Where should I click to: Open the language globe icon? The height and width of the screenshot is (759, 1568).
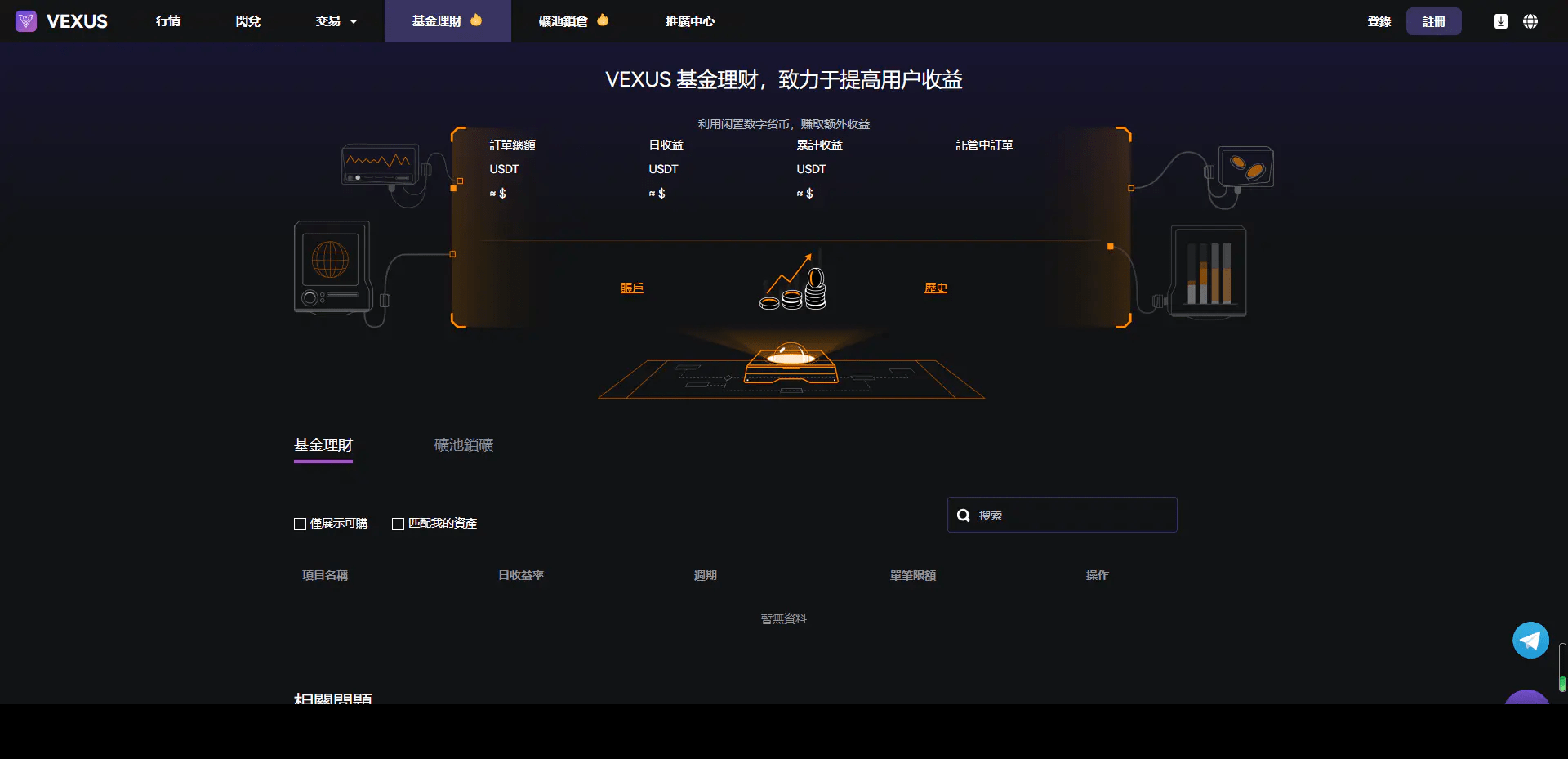(1530, 21)
